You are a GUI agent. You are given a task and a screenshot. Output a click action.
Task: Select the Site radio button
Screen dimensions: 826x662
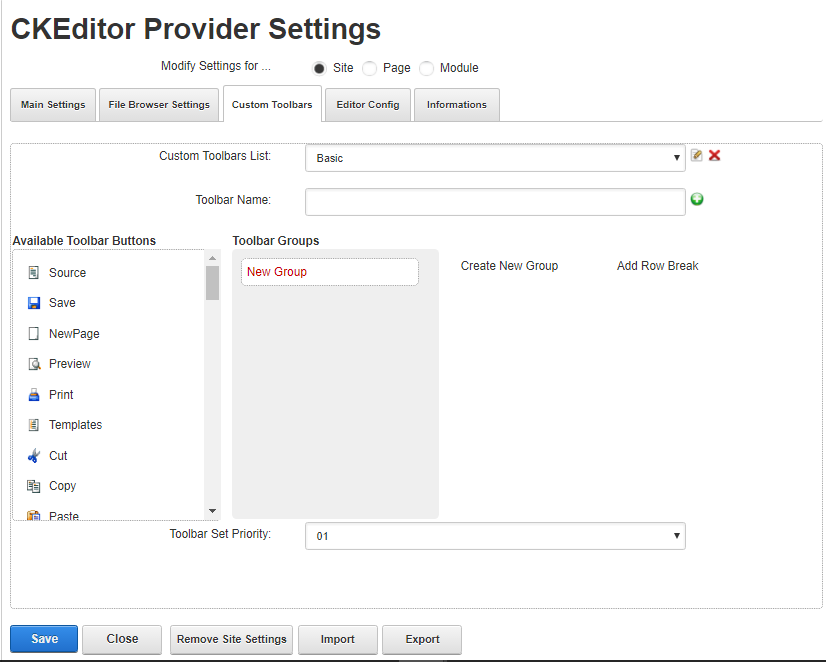(319, 68)
